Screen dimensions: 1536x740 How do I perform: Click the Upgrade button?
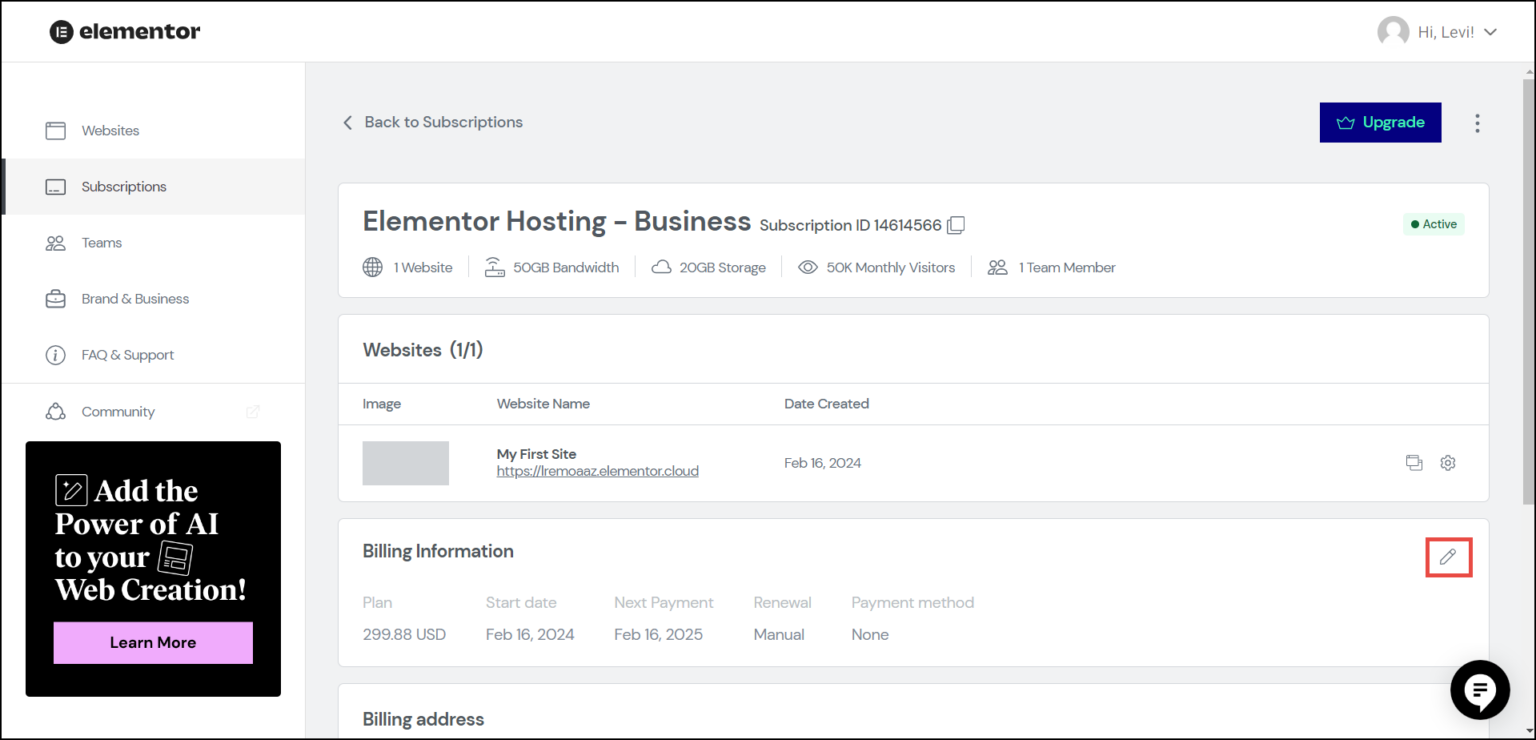pos(1381,122)
